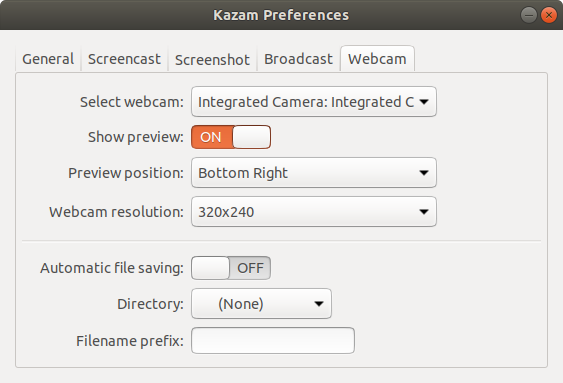This screenshot has height=383, width=563.
Task: Close the Kazam Preferences window
Action: [x=549, y=15]
